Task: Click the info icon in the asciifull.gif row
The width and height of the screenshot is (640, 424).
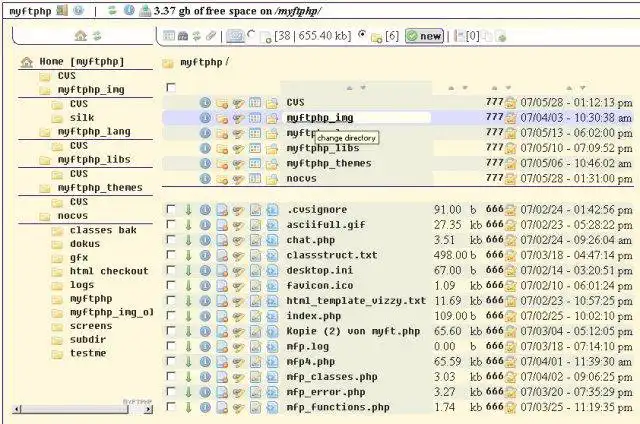Action: click(205, 225)
